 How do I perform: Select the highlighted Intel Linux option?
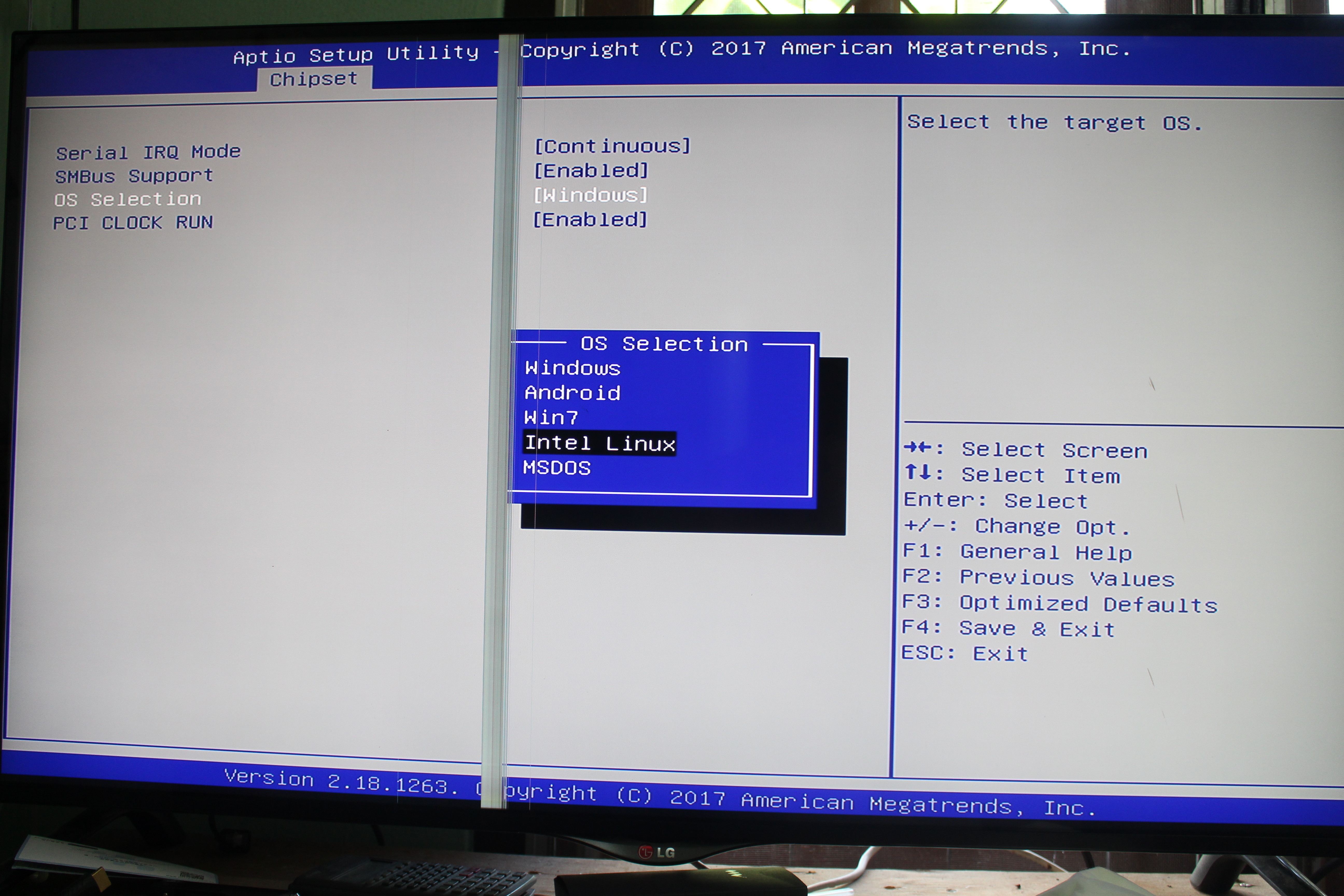tap(599, 443)
